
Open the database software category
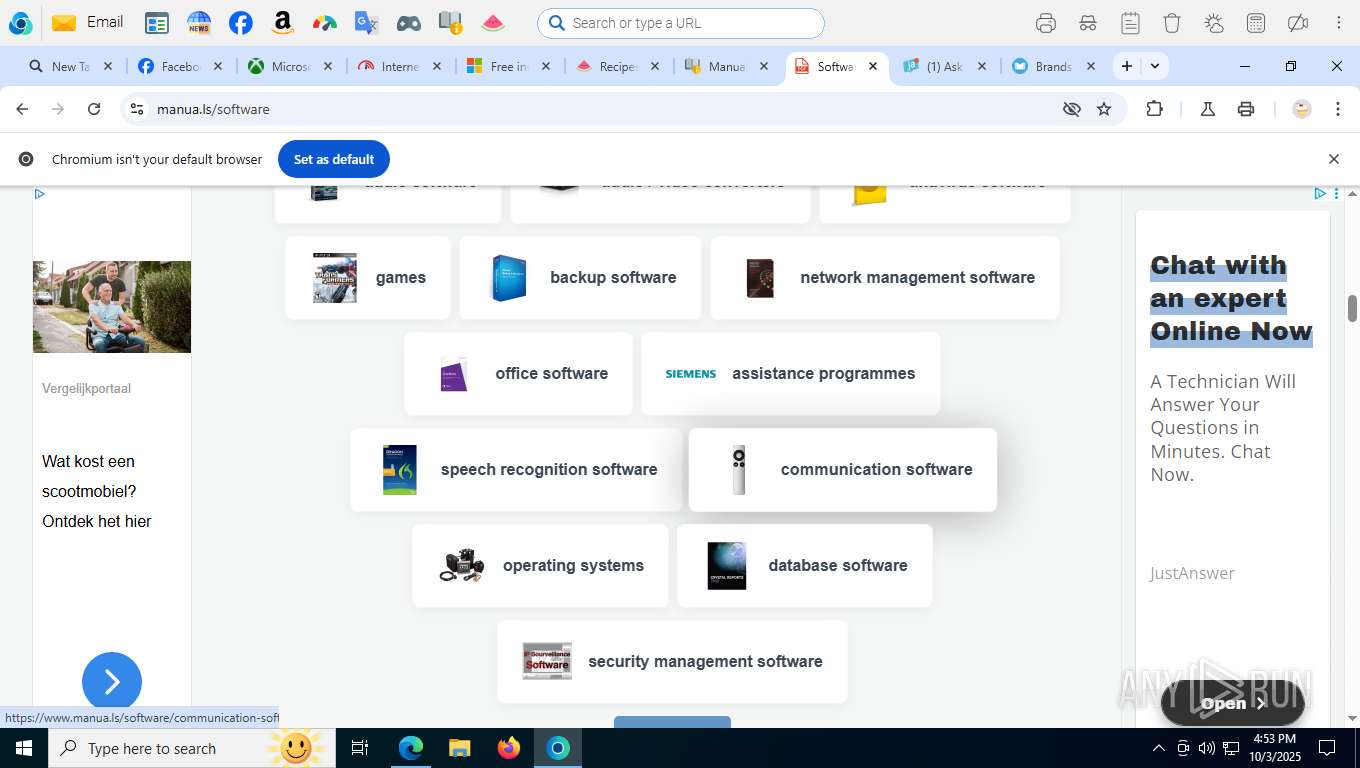[x=805, y=566]
